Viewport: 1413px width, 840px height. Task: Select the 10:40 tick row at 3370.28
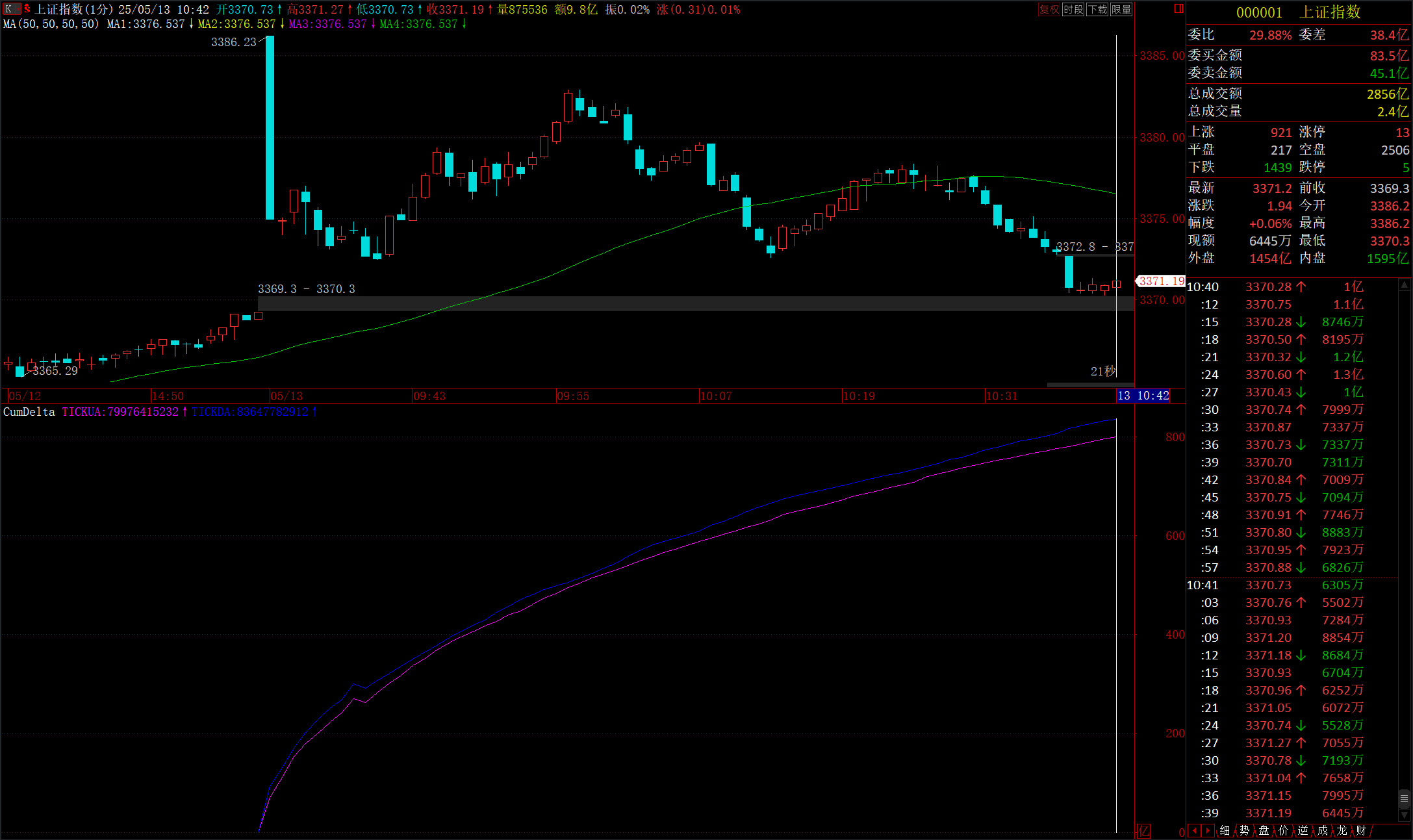pos(1292,287)
